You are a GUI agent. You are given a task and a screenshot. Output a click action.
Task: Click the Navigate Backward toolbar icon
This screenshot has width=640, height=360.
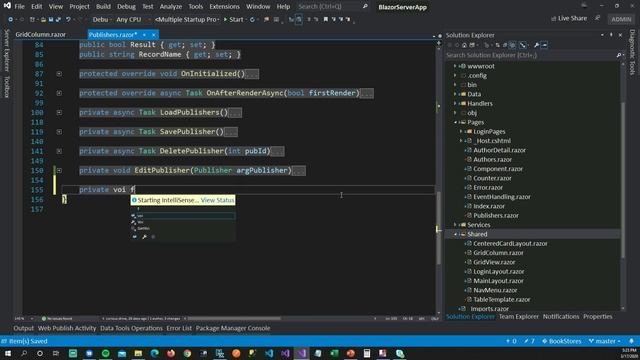(x=11, y=19)
